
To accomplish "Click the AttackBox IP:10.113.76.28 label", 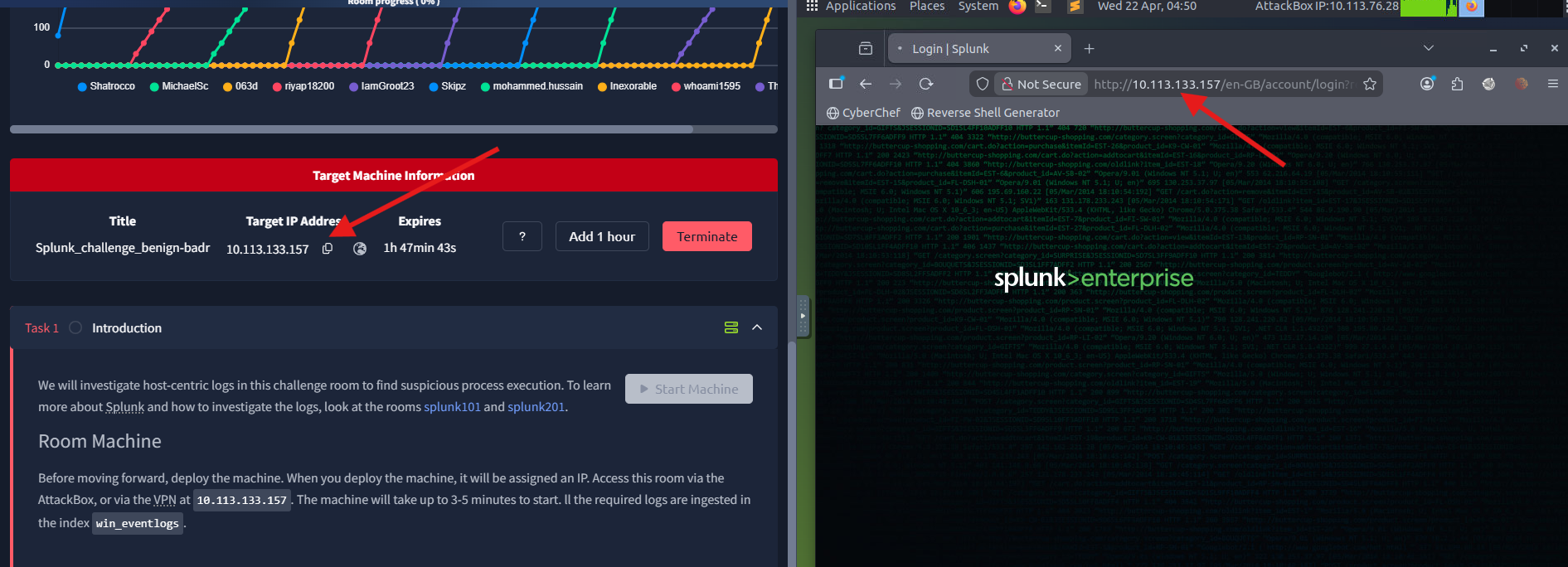I will (x=1327, y=6).
